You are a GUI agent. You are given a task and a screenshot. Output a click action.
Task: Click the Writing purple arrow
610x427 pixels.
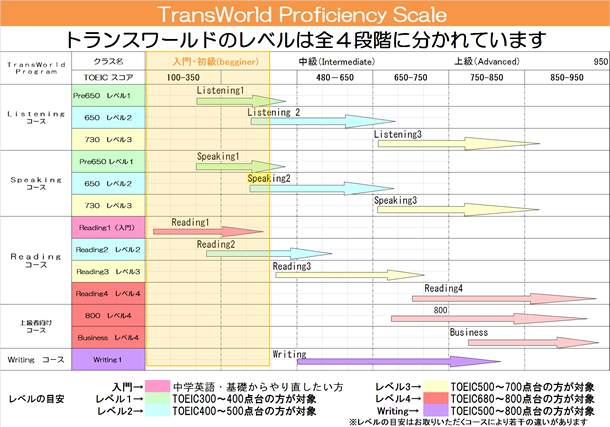(x=399, y=362)
